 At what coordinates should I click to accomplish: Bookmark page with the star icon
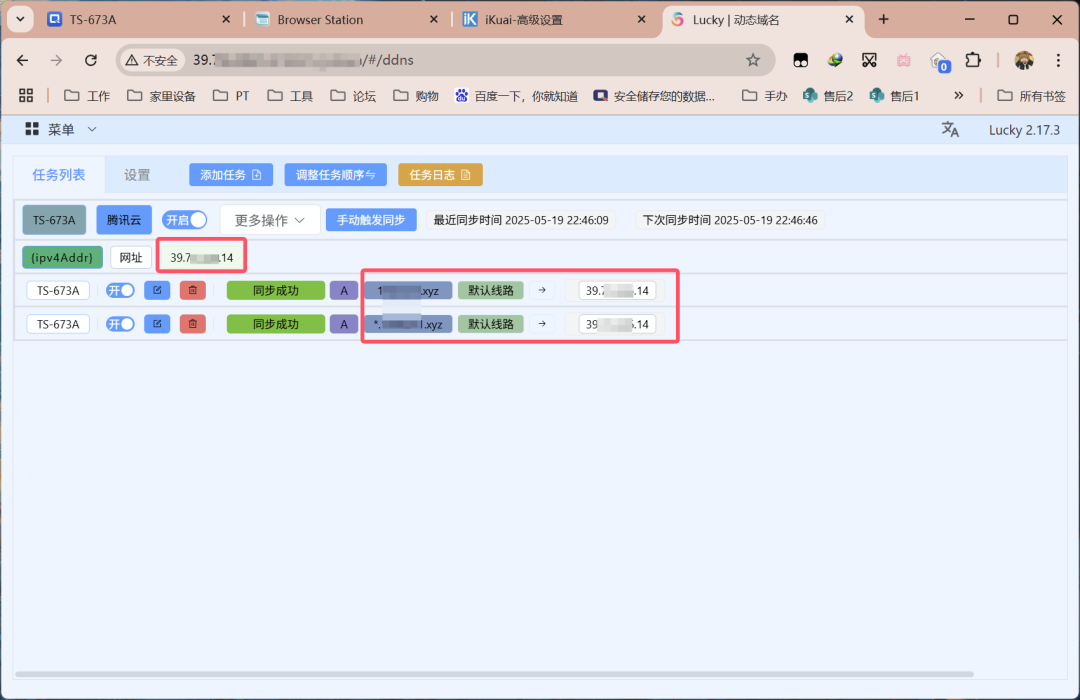753,60
